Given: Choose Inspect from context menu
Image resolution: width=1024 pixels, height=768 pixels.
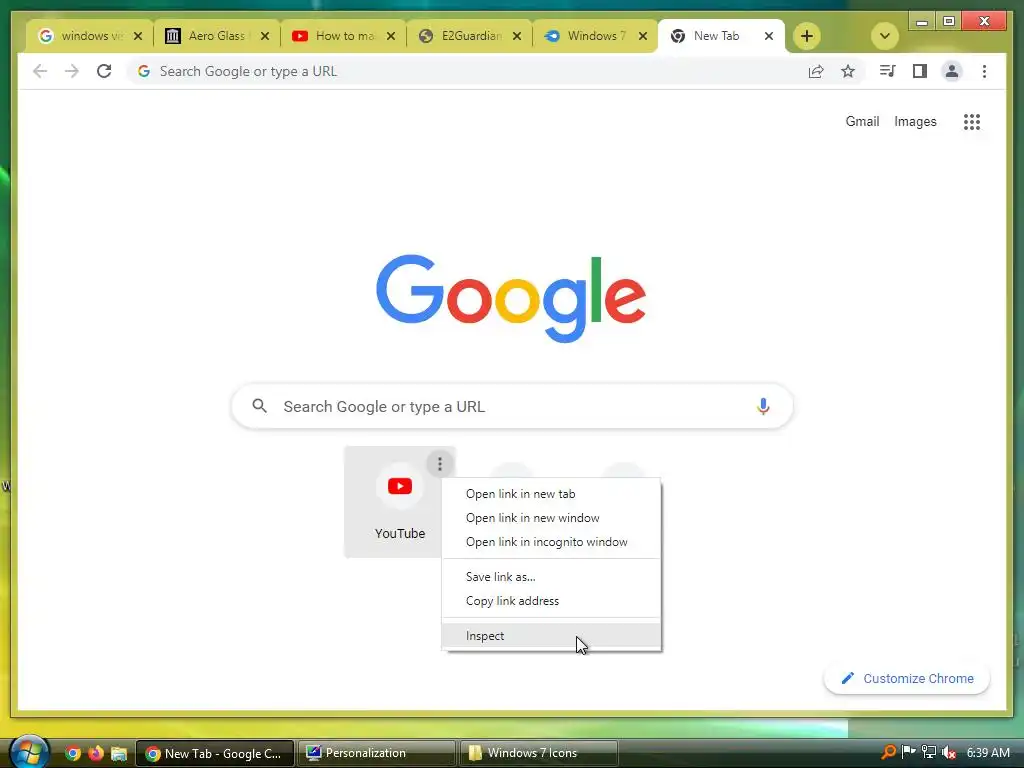Looking at the screenshot, I should [x=551, y=635].
